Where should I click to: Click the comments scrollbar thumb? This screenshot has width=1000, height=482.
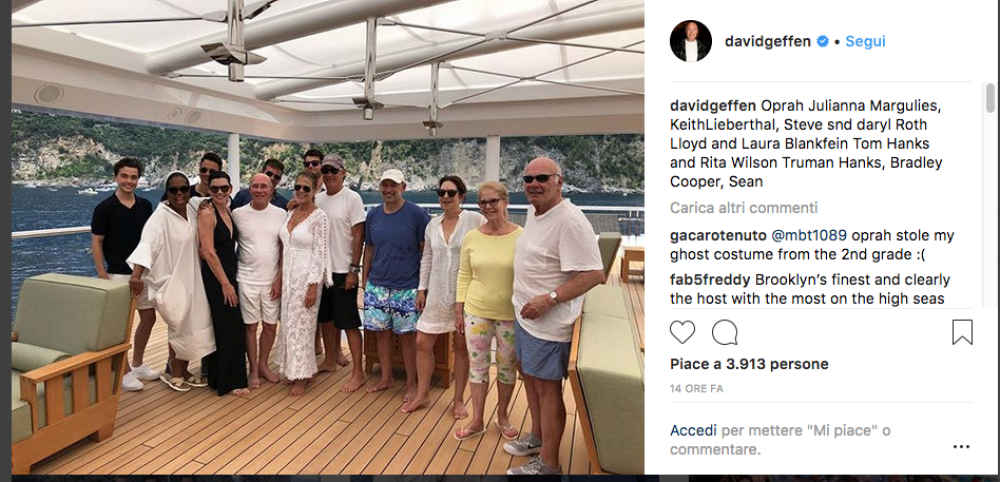point(990,98)
